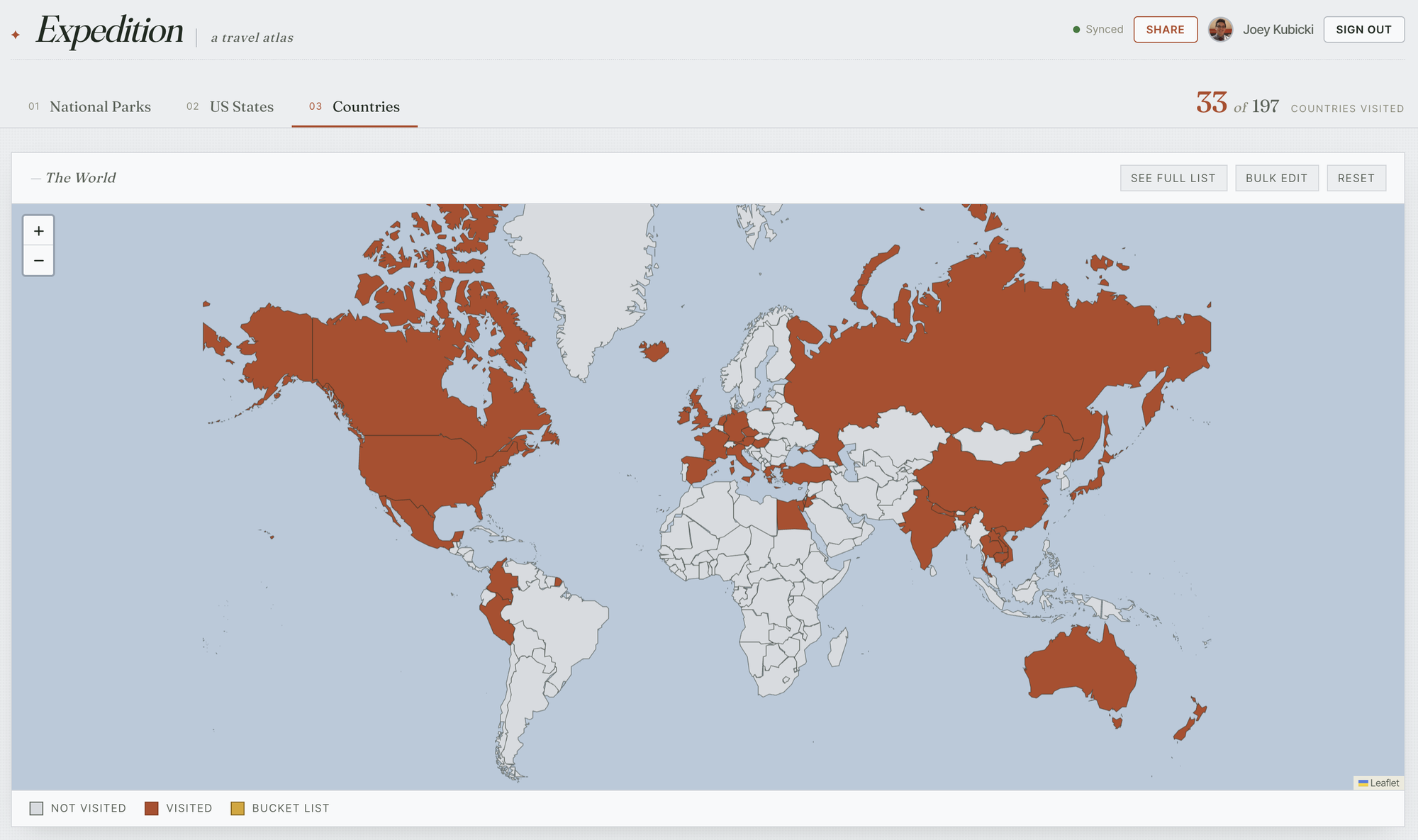Click SIGN OUT
Image resolution: width=1418 pixels, height=840 pixels.
(1363, 30)
